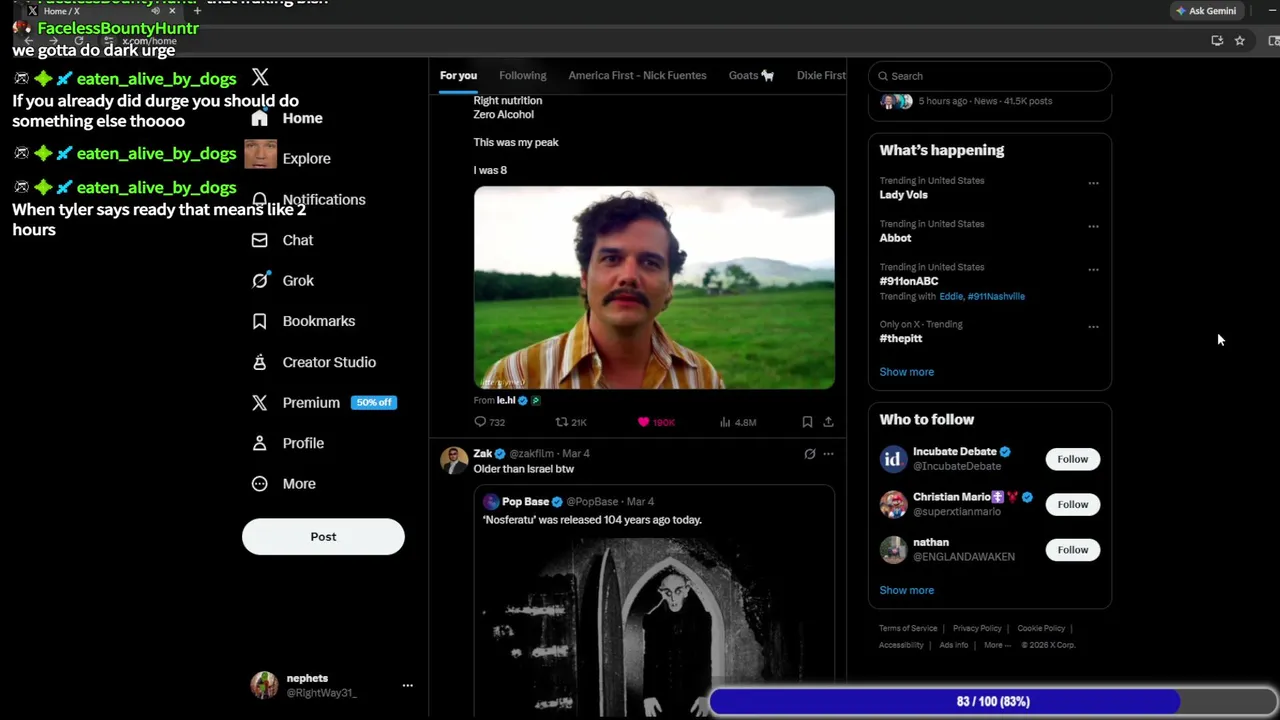Open the nephets account options menu
Screen dimensions: 1280x720
pos(407,685)
